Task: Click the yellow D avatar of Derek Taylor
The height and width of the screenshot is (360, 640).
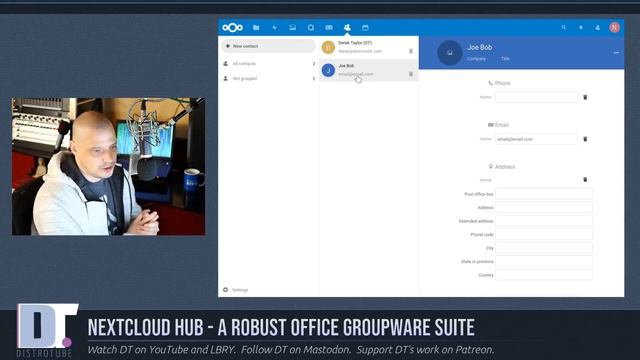Action: 328,47
